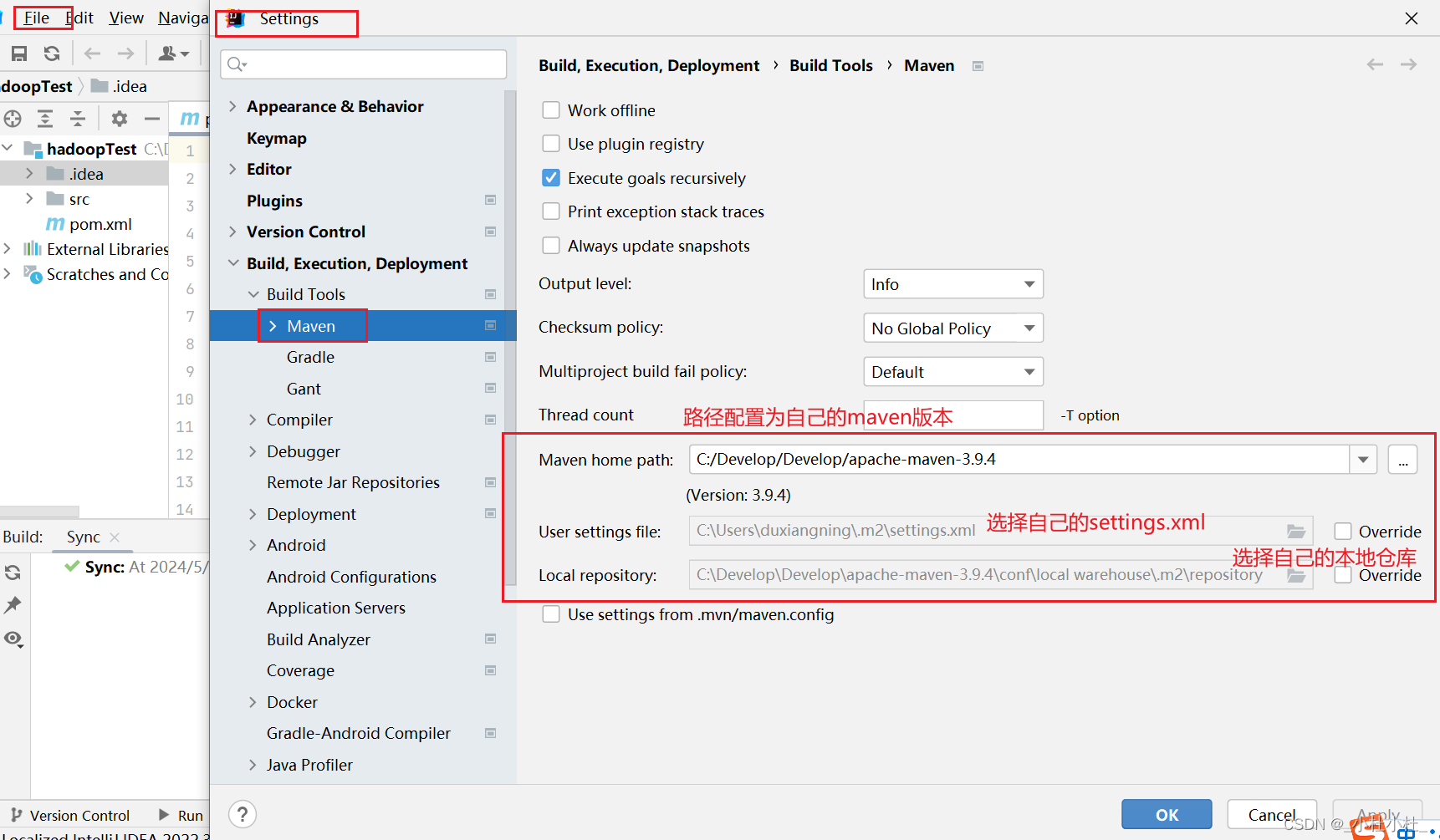Viewport: 1440px width, 840px height.
Task: Go back in Settings history
Action: tap(1375, 64)
